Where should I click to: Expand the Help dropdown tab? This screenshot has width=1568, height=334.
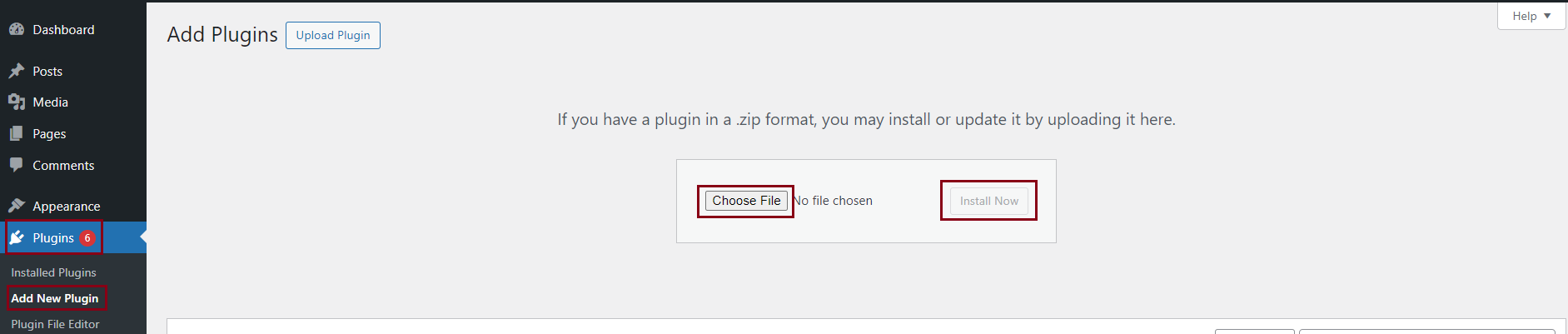coord(1531,16)
